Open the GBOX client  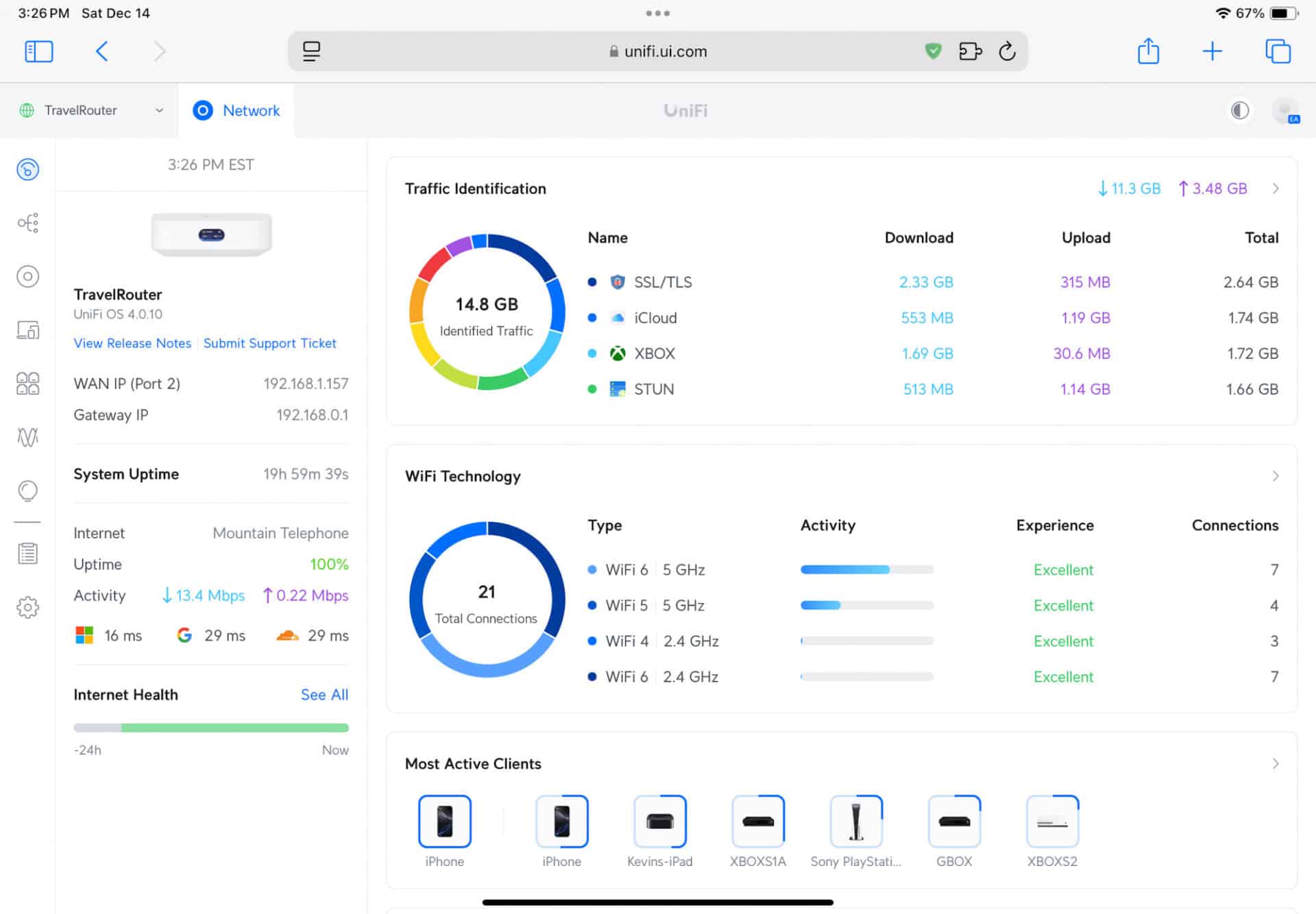click(x=954, y=831)
